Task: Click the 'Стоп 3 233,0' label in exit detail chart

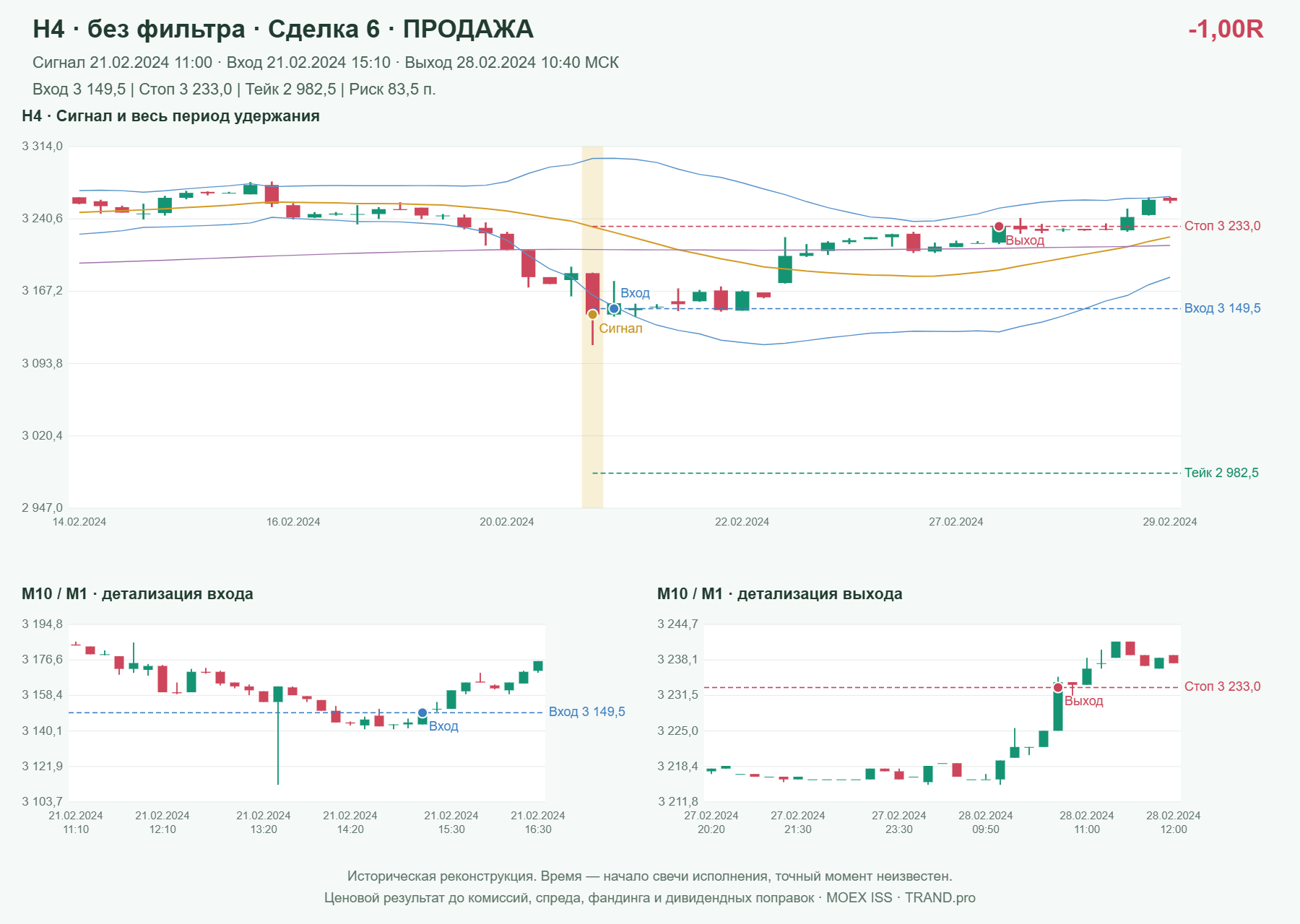Action: [x=1223, y=687]
